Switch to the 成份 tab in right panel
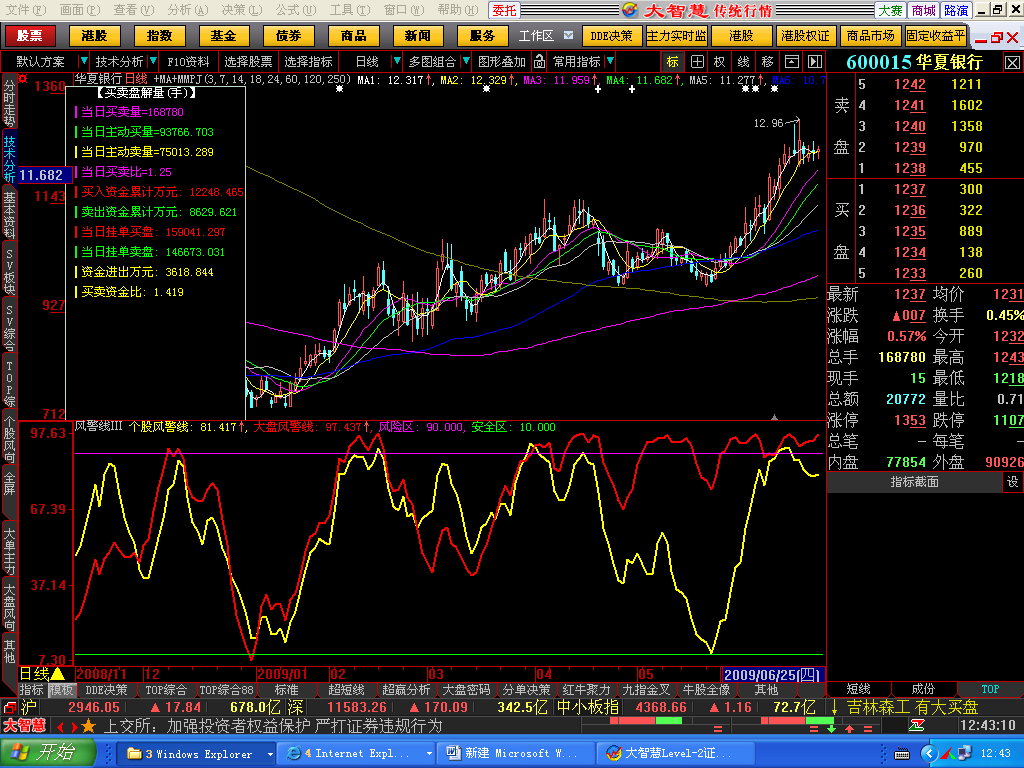 point(923,689)
